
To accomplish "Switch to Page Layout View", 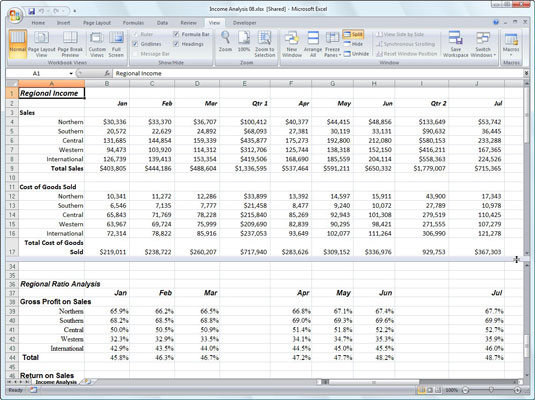I will point(41,44).
